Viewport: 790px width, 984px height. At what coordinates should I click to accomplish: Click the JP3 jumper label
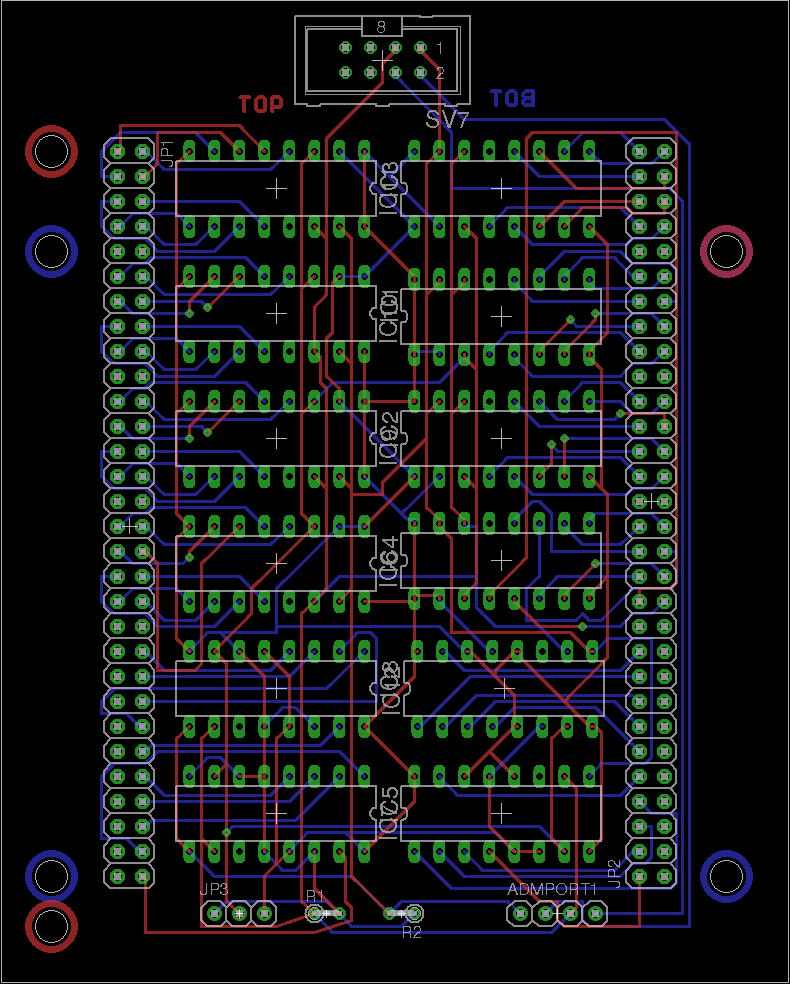pos(213,889)
